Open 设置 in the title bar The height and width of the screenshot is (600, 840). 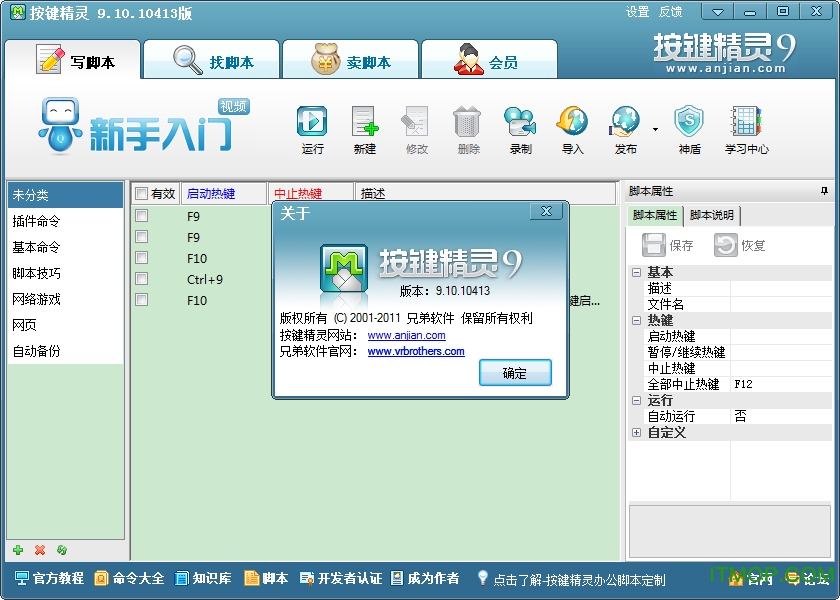(x=638, y=12)
